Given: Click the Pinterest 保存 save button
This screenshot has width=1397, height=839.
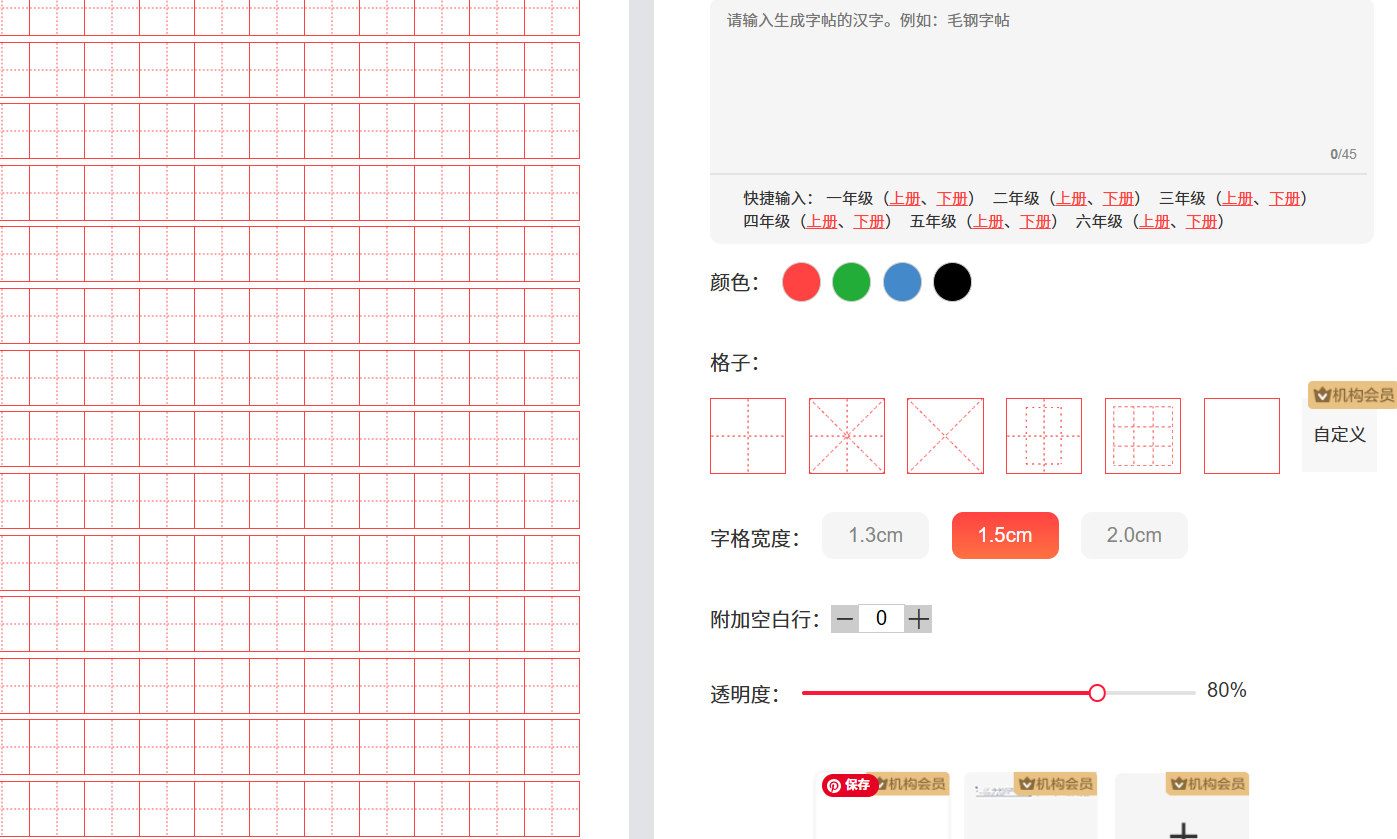Looking at the screenshot, I should coord(850,785).
